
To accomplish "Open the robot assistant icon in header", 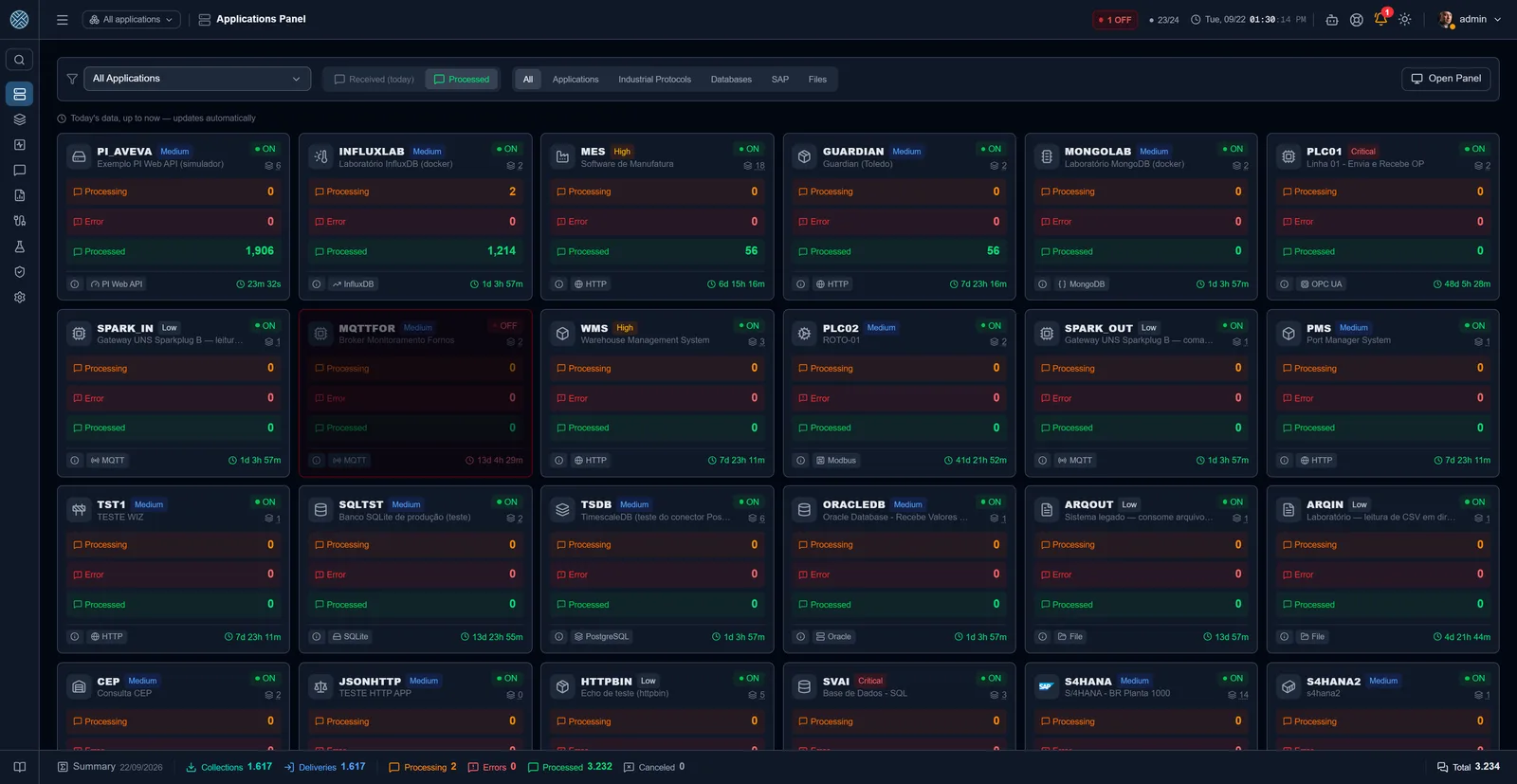I will pyautogui.click(x=1332, y=19).
